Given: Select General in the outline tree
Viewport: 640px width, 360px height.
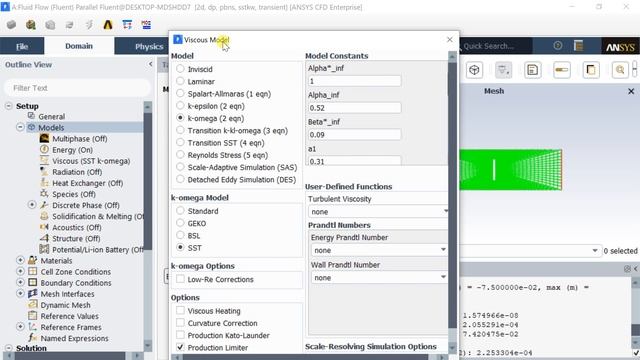Looking at the screenshot, I should [x=51, y=117].
